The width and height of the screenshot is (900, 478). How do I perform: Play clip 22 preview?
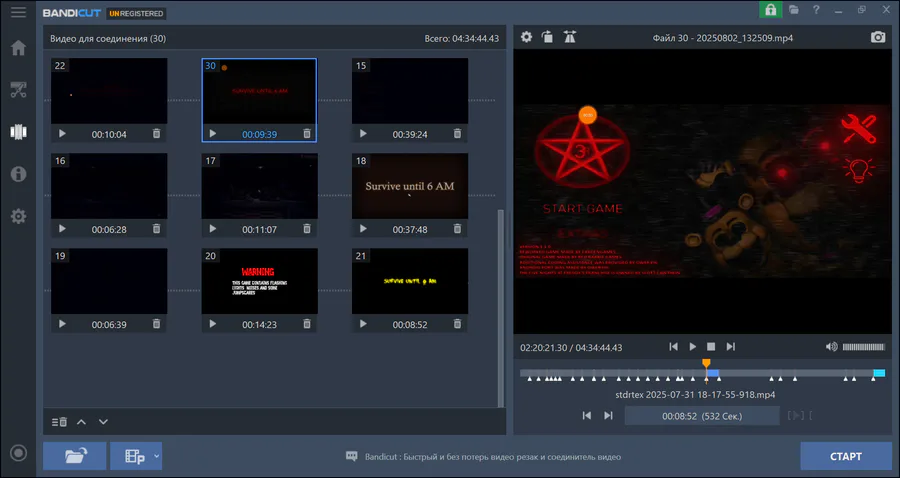63,134
